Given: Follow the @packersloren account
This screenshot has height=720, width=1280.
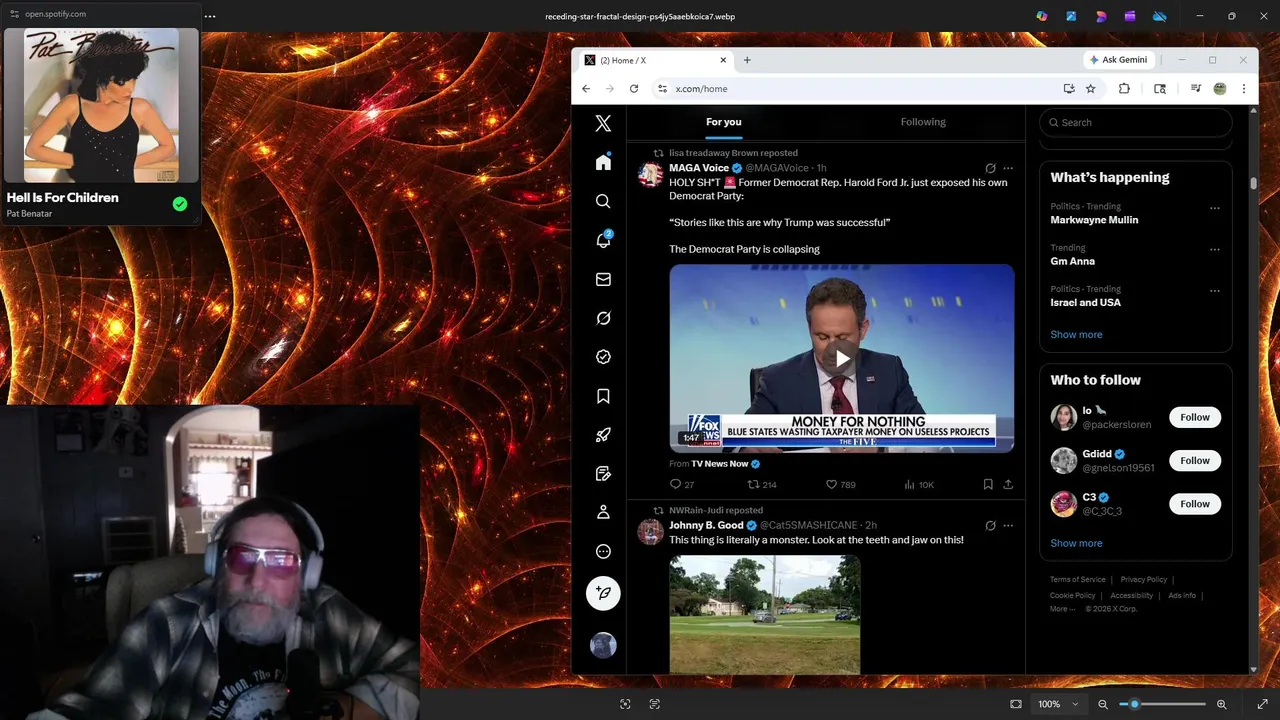Looking at the screenshot, I should coord(1195,417).
